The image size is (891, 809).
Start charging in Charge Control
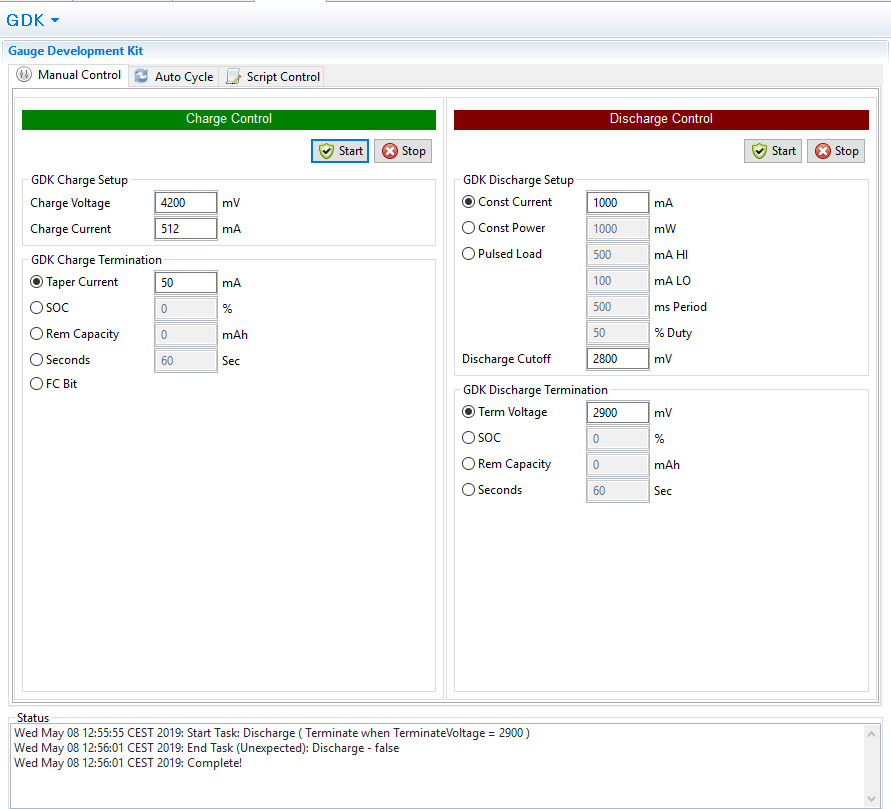click(x=340, y=151)
